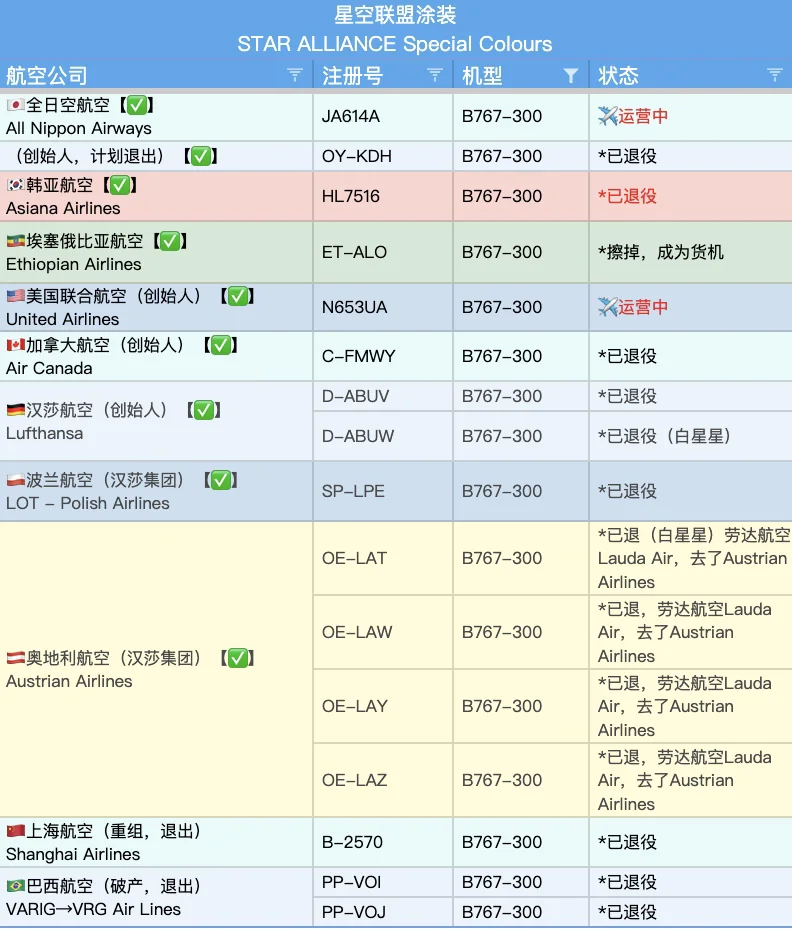
Task: Click green checkmark next to 全日空航空
Action: [x=136, y=106]
